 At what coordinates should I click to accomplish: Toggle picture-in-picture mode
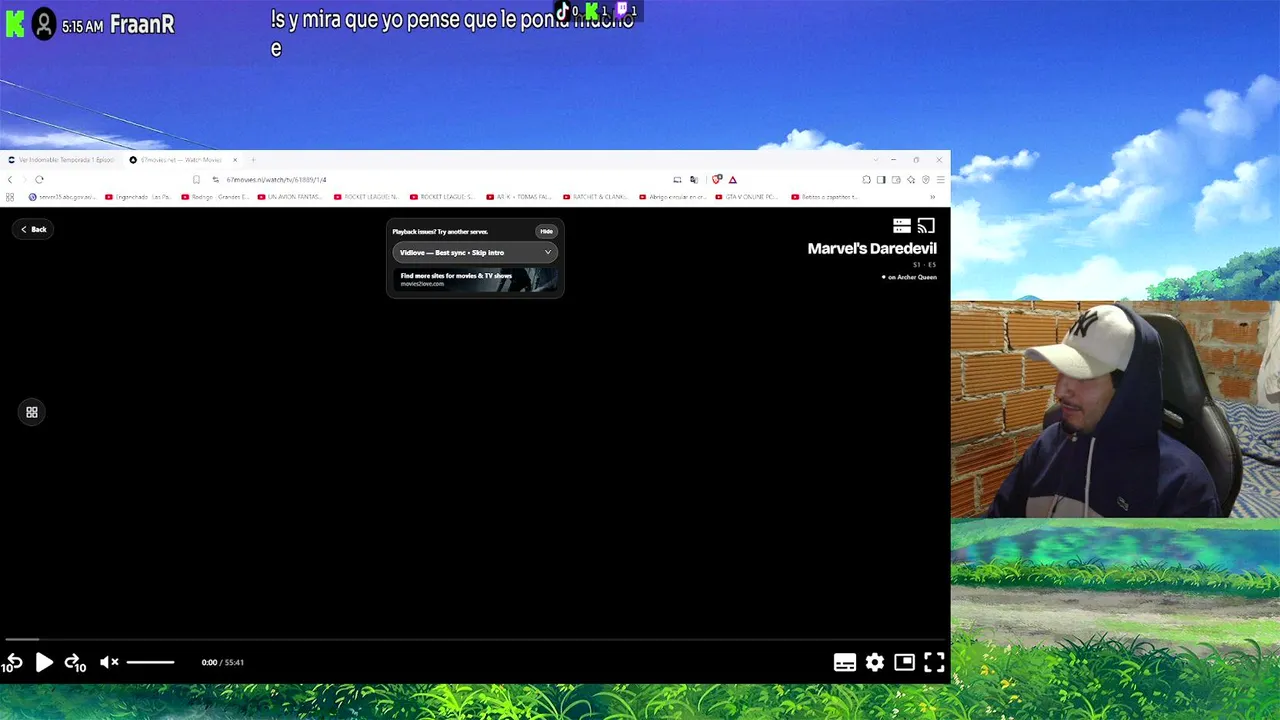pyautogui.click(x=904, y=662)
